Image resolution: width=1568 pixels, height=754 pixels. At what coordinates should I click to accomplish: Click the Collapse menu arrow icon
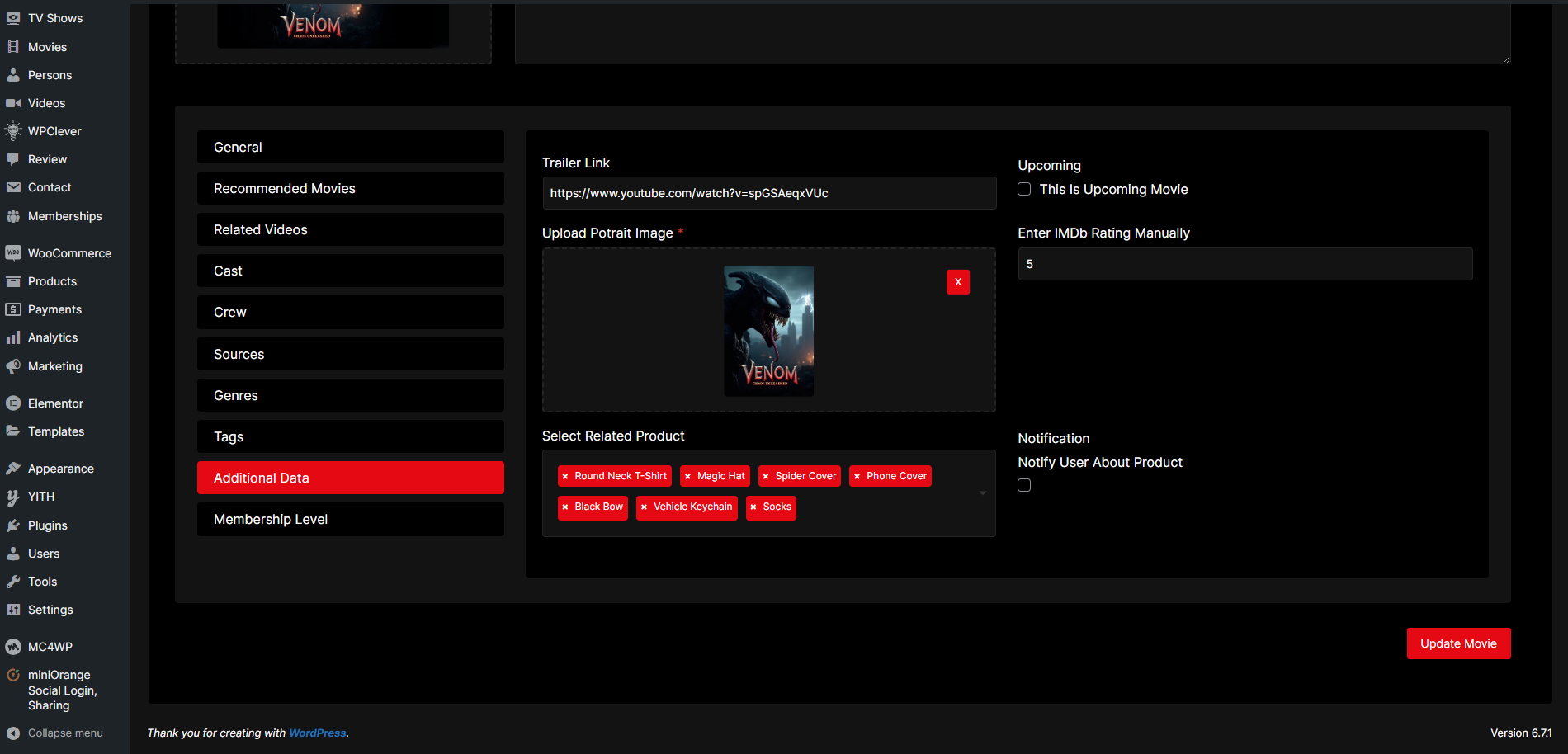click(13, 733)
